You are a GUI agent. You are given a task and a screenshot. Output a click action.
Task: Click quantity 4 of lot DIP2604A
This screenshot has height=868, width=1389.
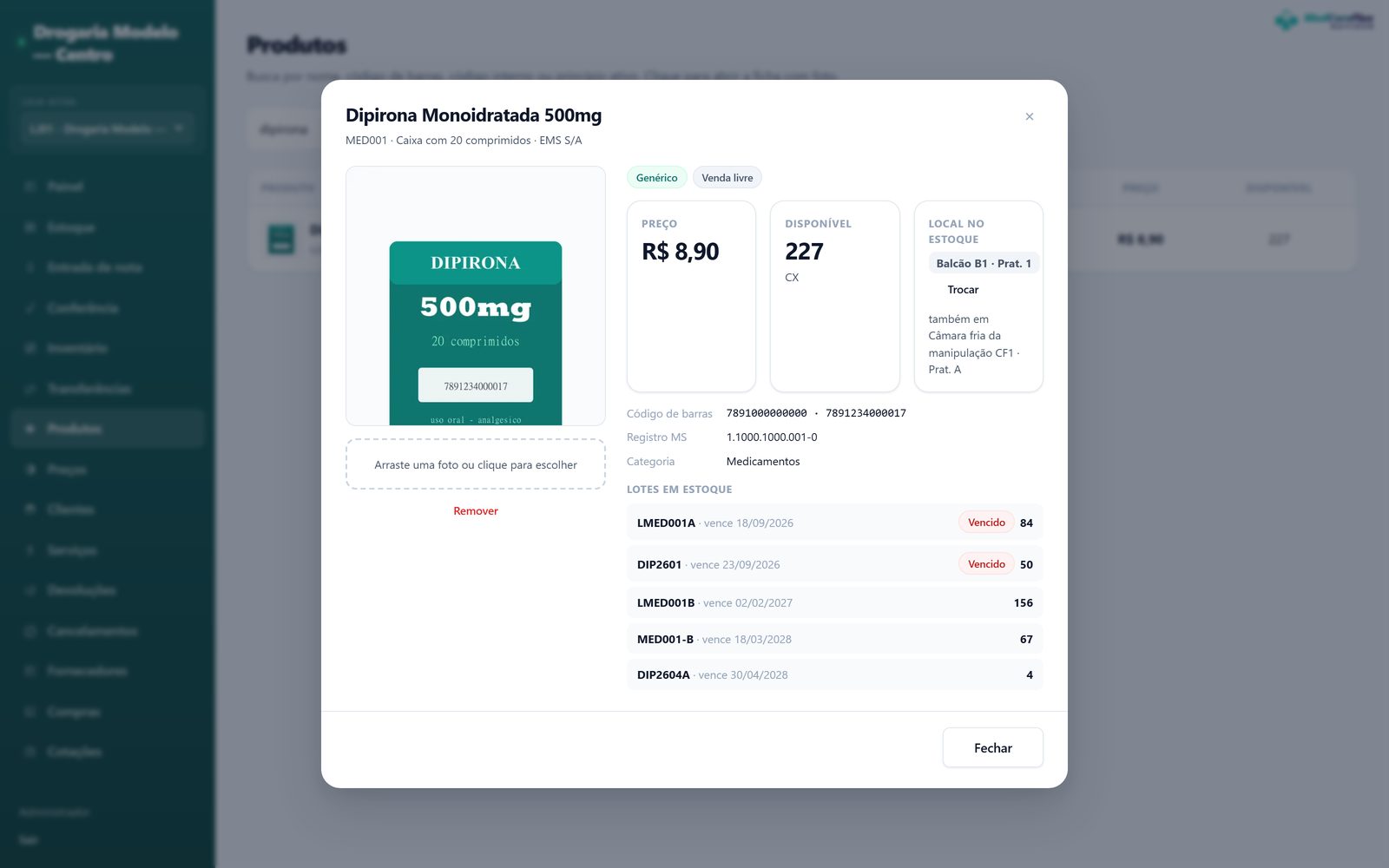click(x=1030, y=674)
